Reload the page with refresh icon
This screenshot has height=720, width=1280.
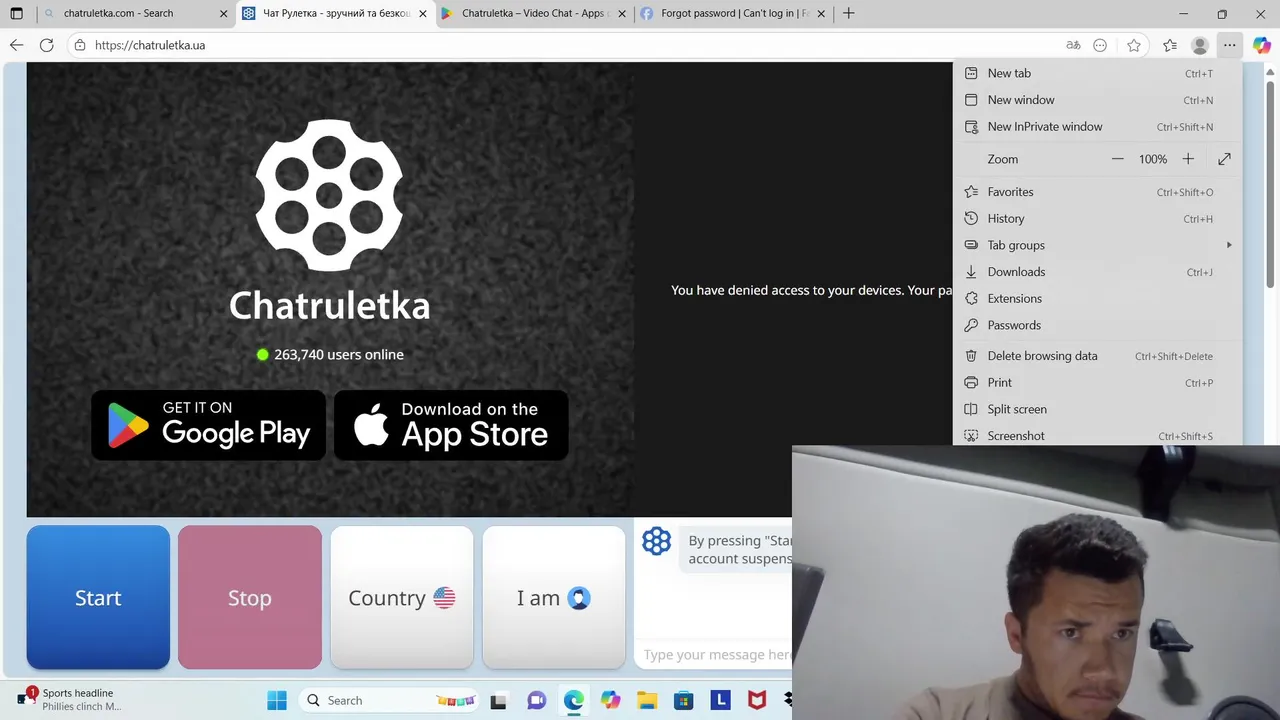pyautogui.click(x=46, y=45)
